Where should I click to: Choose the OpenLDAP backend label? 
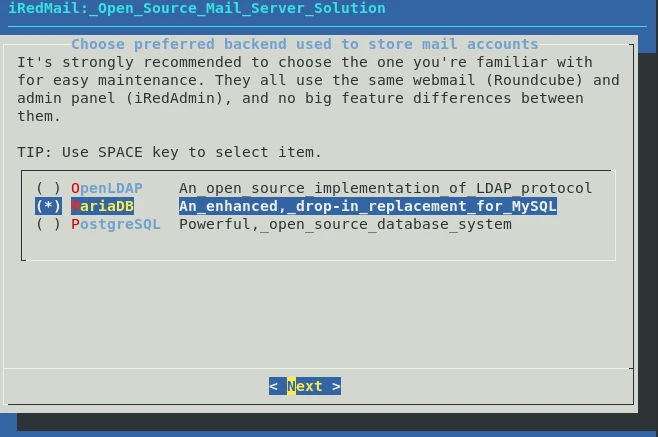[x=107, y=188]
